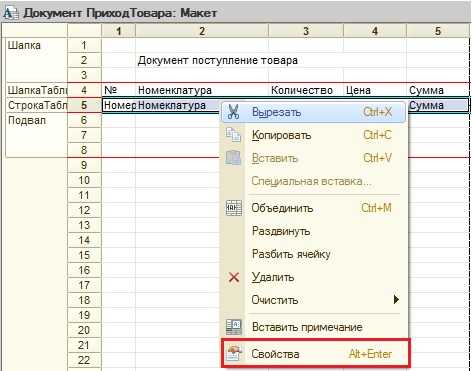Click the merge cells icon beside Объединить
The image size is (472, 371).
pyautogui.click(x=234, y=208)
